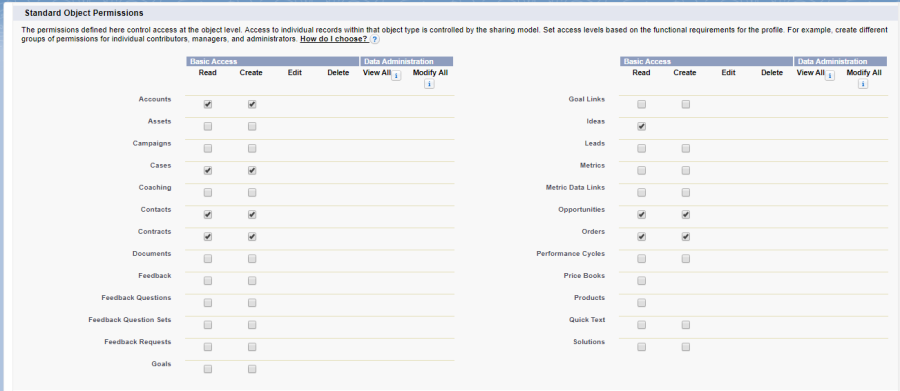
Task: Click the help question mark icon
Action: tap(374, 40)
